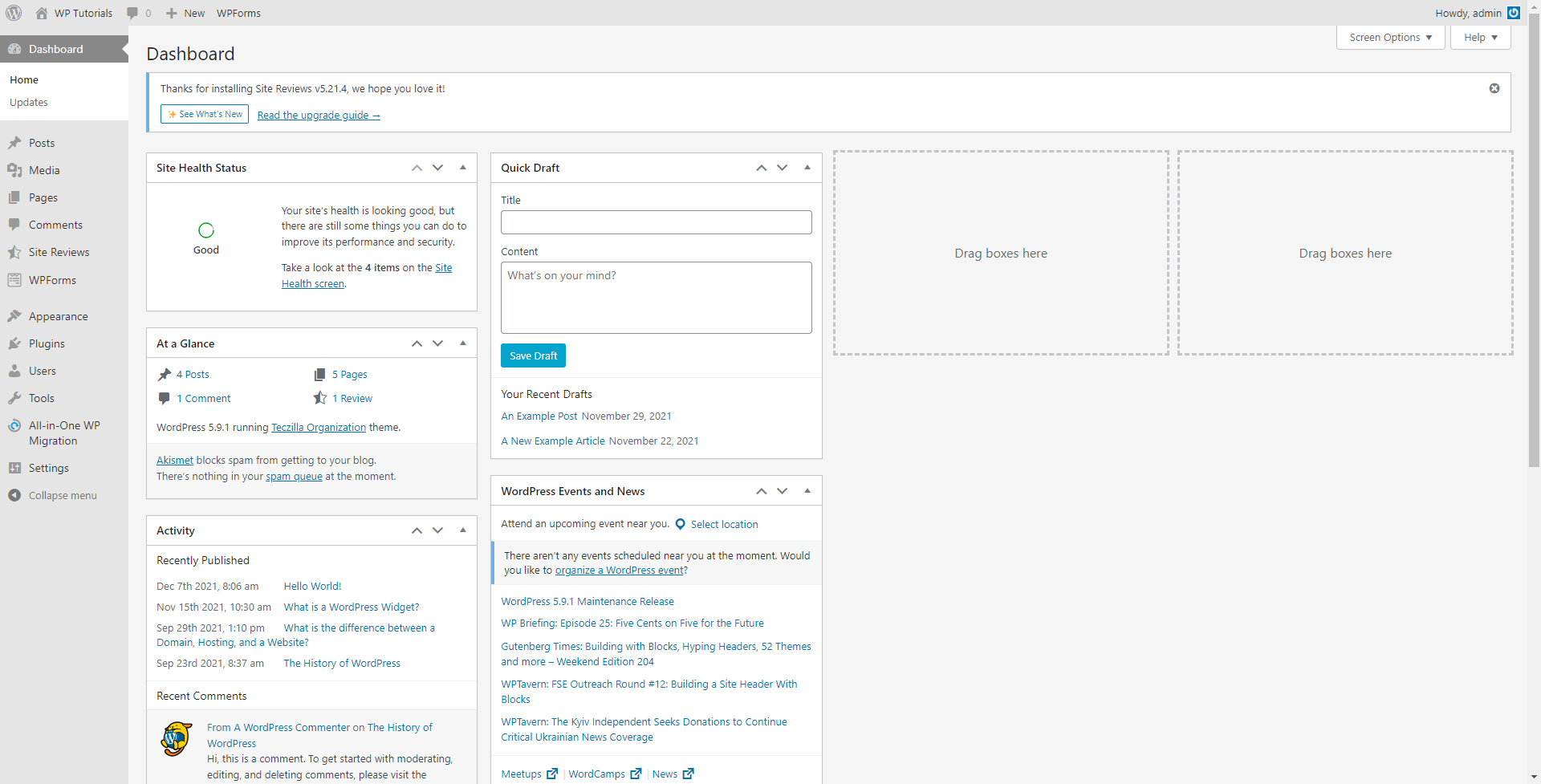Click admin avatar icon beside Howdy
1541x784 pixels.
coord(1514,13)
